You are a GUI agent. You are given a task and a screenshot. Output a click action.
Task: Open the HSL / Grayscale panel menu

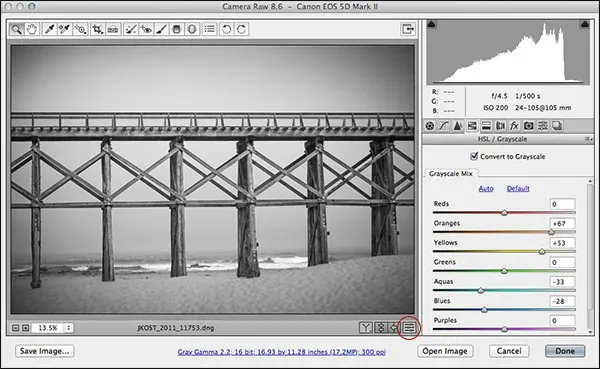coord(589,139)
